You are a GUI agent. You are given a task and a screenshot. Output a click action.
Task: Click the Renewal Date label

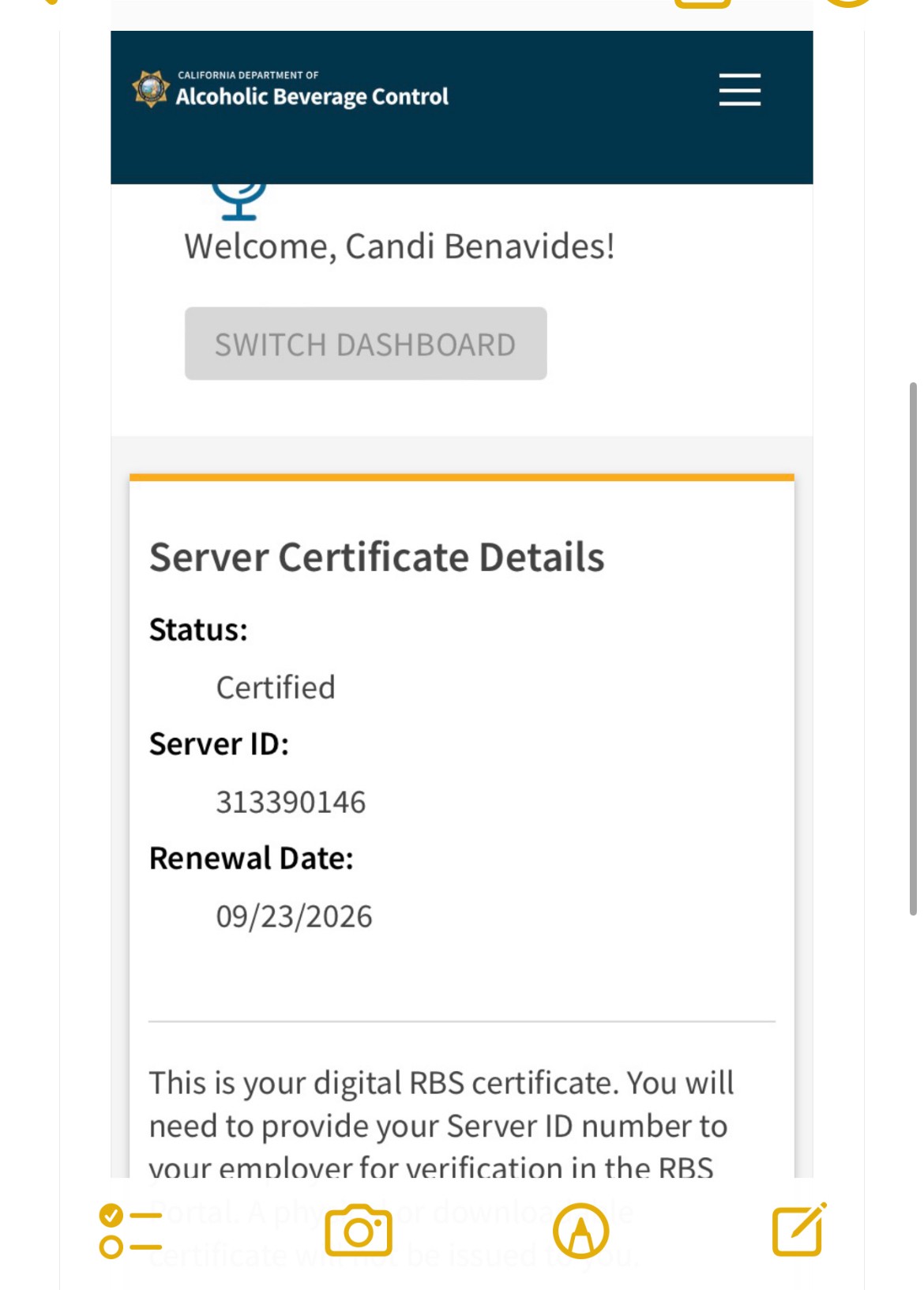pos(251,858)
